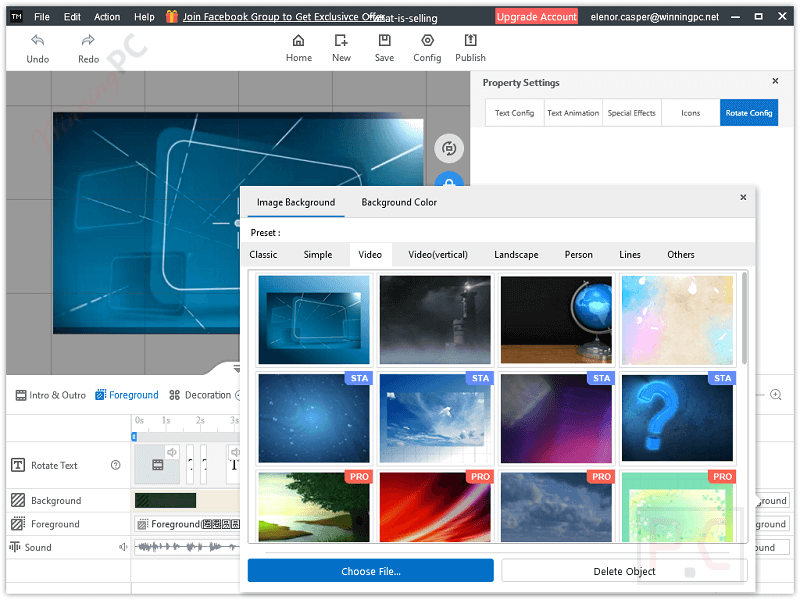Click the background thumbnails vertical scrollbar
800x600 pixels.
point(744,318)
